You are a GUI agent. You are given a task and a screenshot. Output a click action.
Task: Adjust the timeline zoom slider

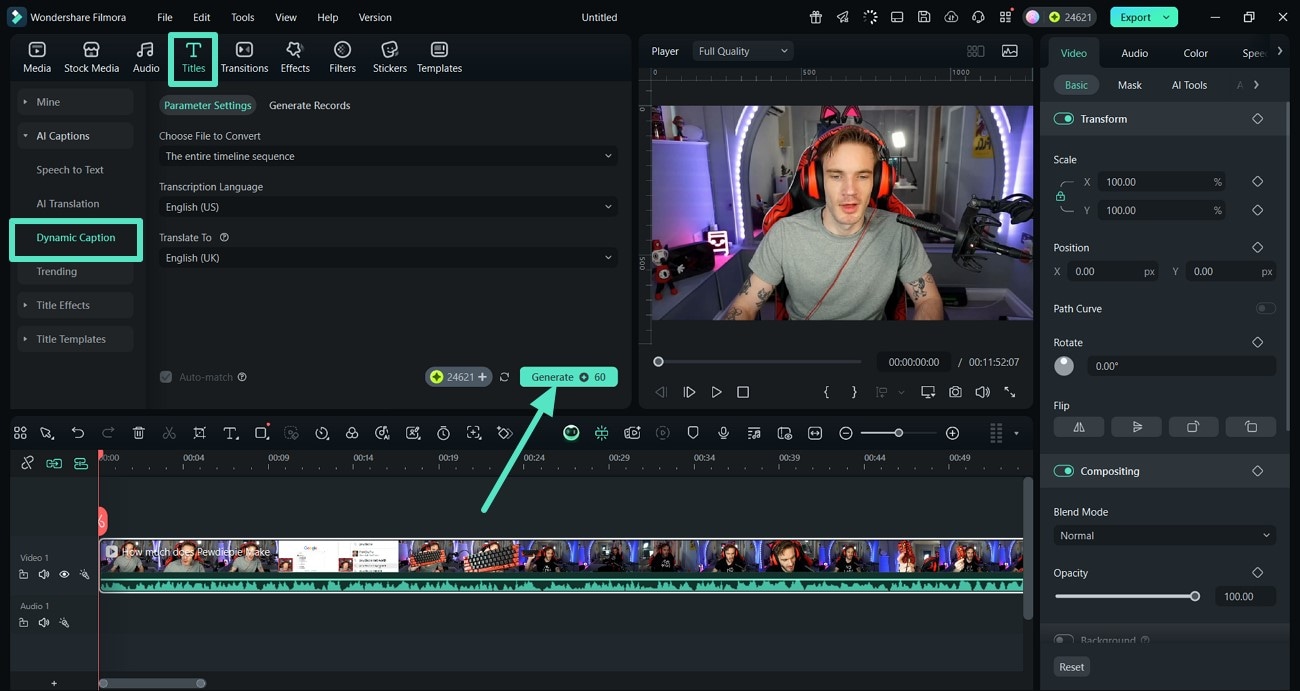[x=899, y=433]
